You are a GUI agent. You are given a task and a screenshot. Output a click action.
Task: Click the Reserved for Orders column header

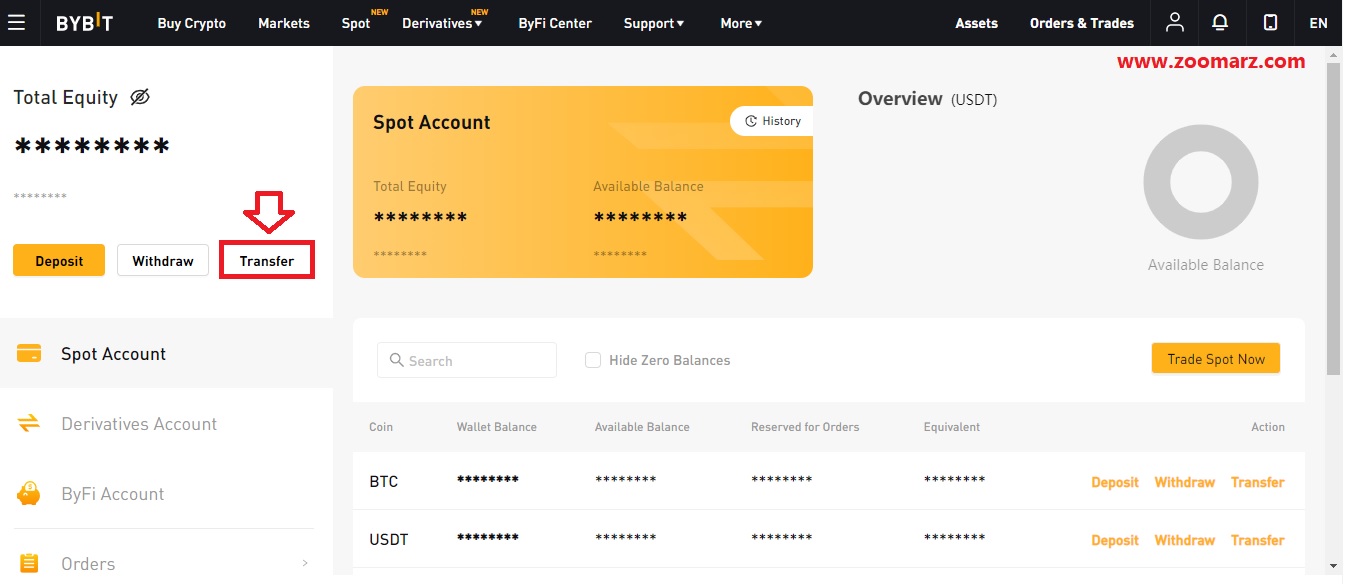[x=805, y=427]
